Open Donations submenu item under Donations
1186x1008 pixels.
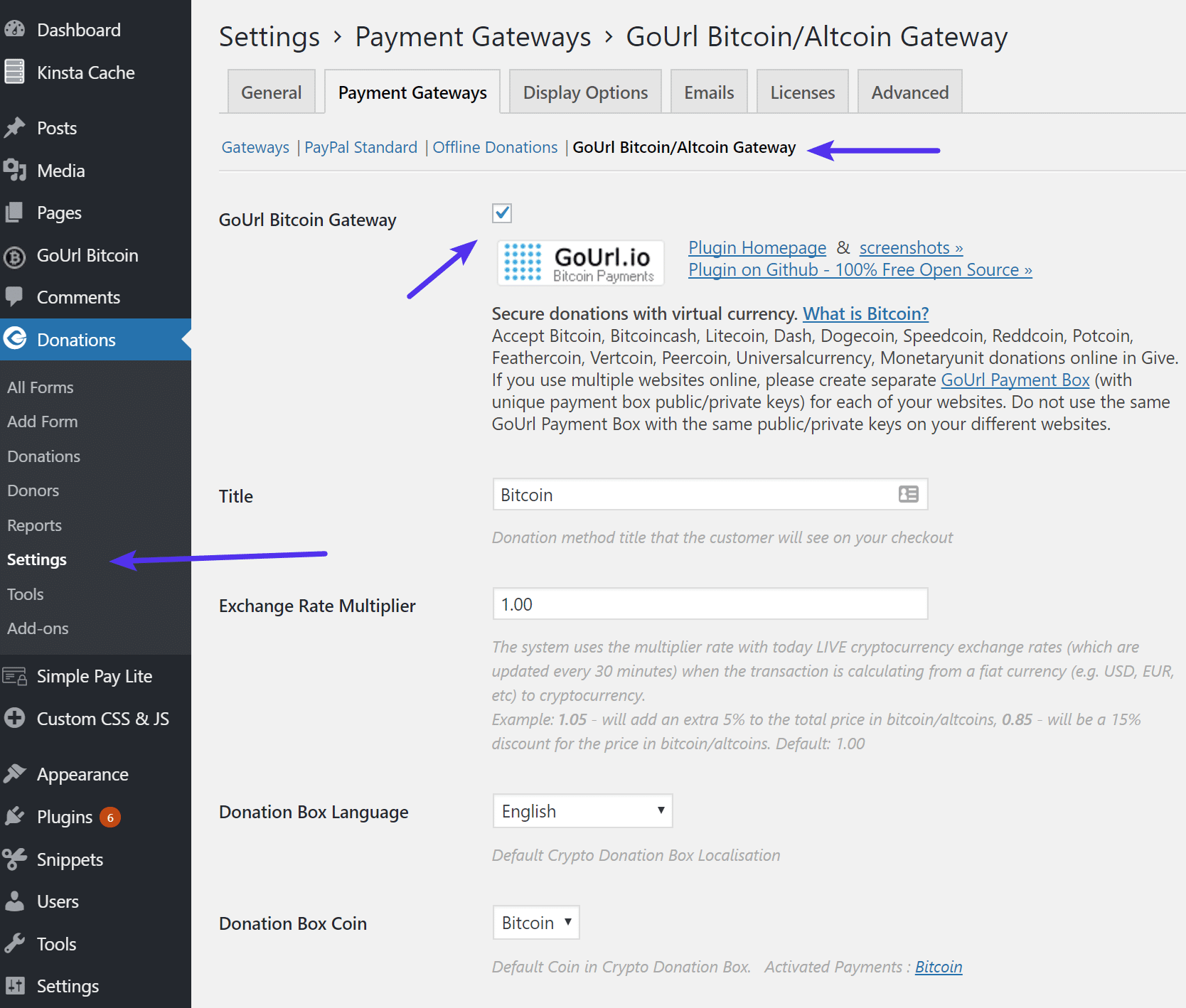(x=44, y=456)
